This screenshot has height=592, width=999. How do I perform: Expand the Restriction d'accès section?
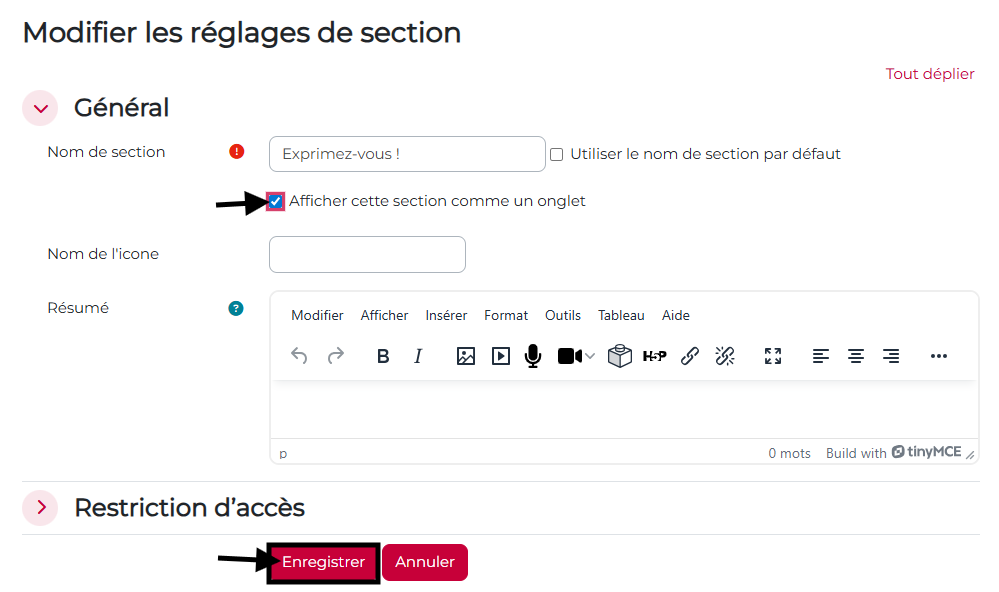pyautogui.click(x=41, y=508)
